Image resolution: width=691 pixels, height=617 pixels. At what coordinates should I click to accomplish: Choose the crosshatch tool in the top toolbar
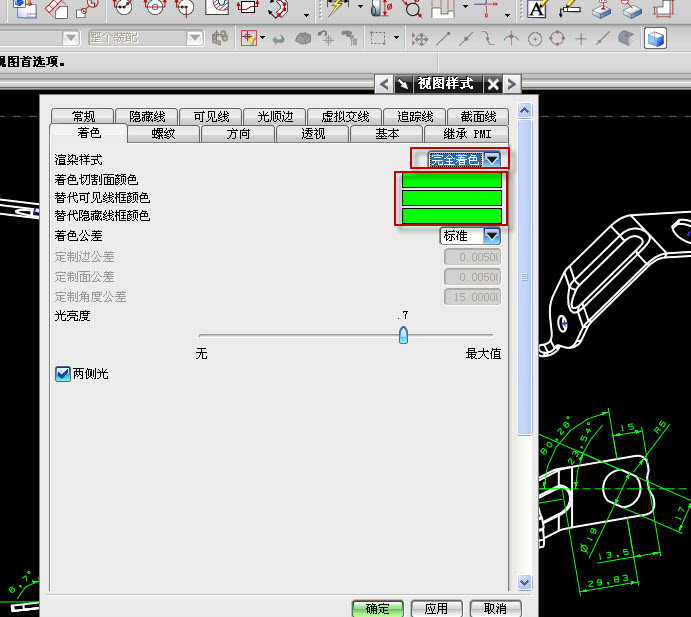(x=217, y=7)
